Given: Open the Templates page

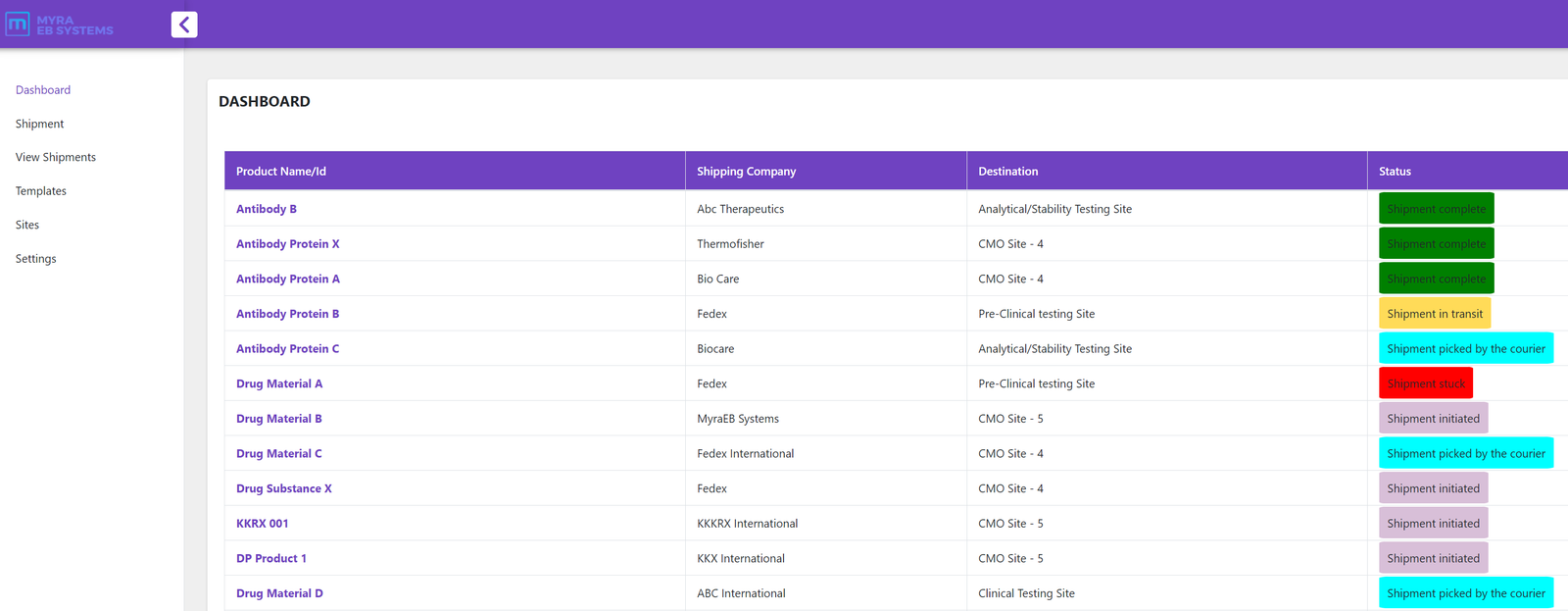Looking at the screenshot, I should point(41,191).
